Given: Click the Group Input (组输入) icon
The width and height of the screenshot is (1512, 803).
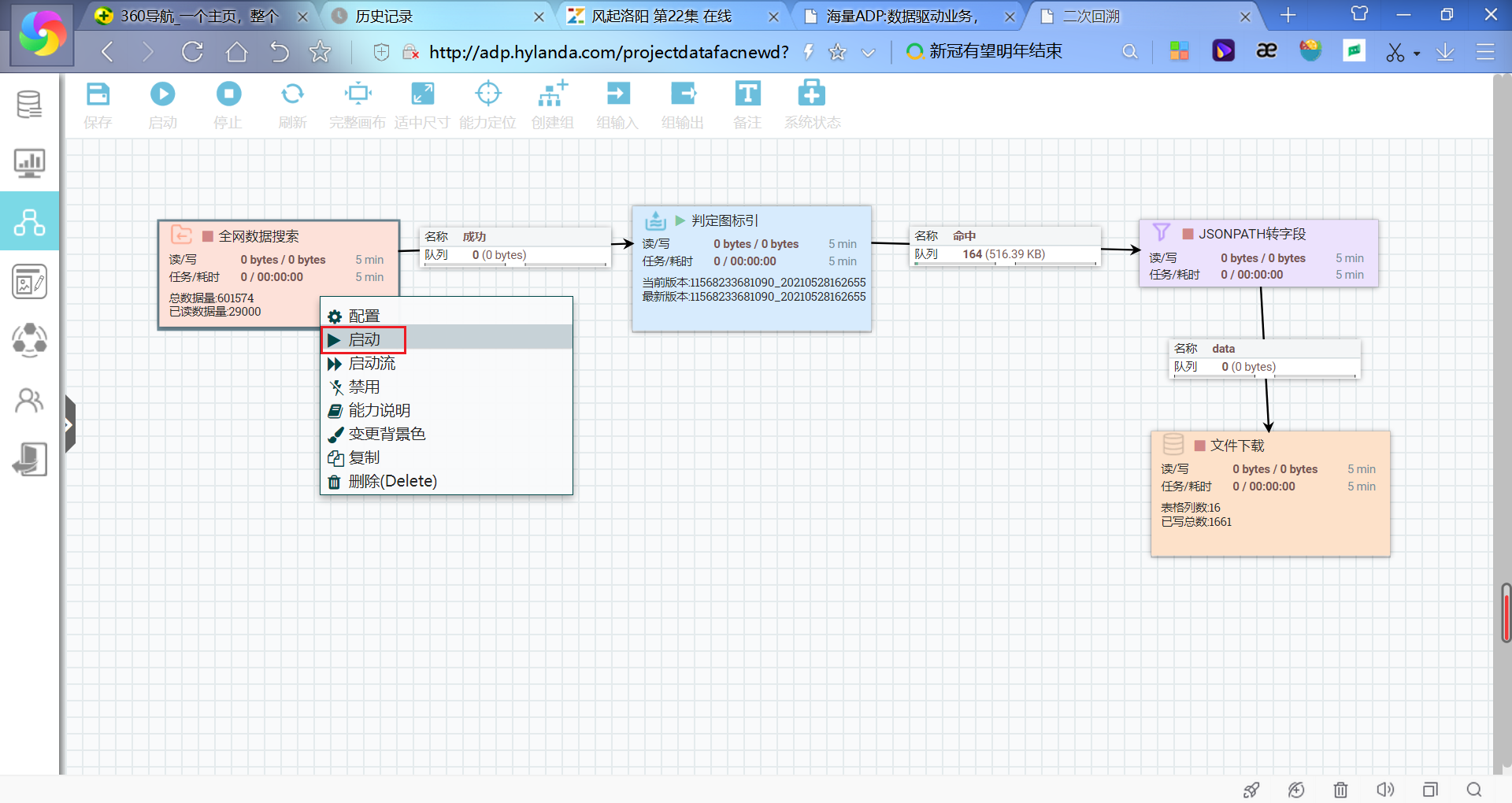Looking at the screenshot, I should pyautogui.click(x=617, y=94).
